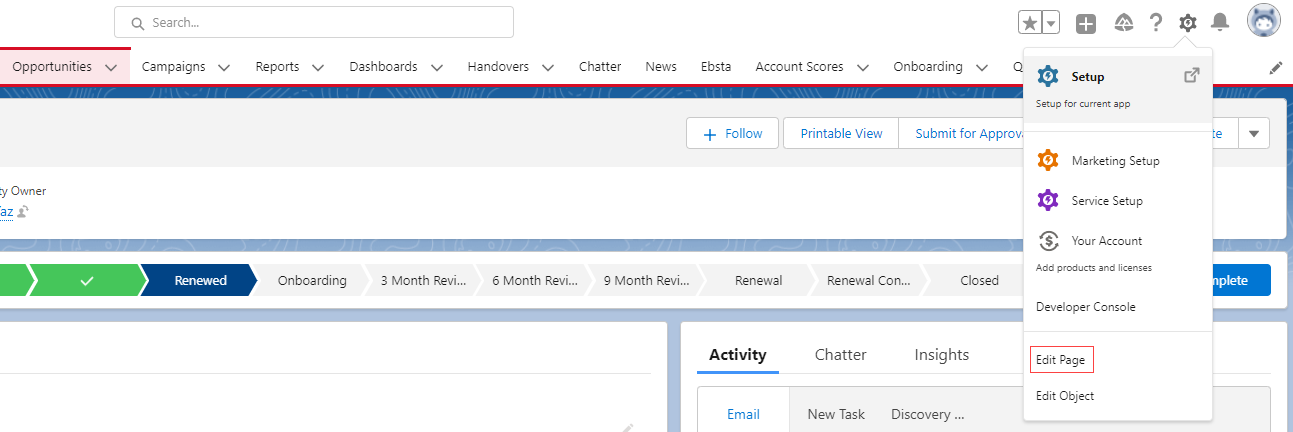Click the Follow button
The image size is (1293, 432).
[x=732, y=133]
